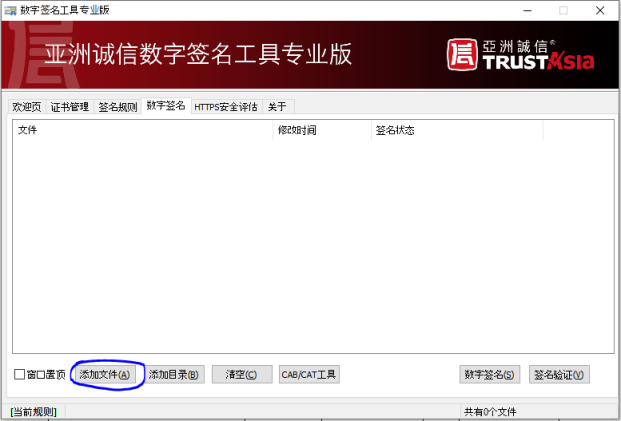Click the app icon in title bar
This screenshot has width=621, height=421.
[x=10, y=10]
